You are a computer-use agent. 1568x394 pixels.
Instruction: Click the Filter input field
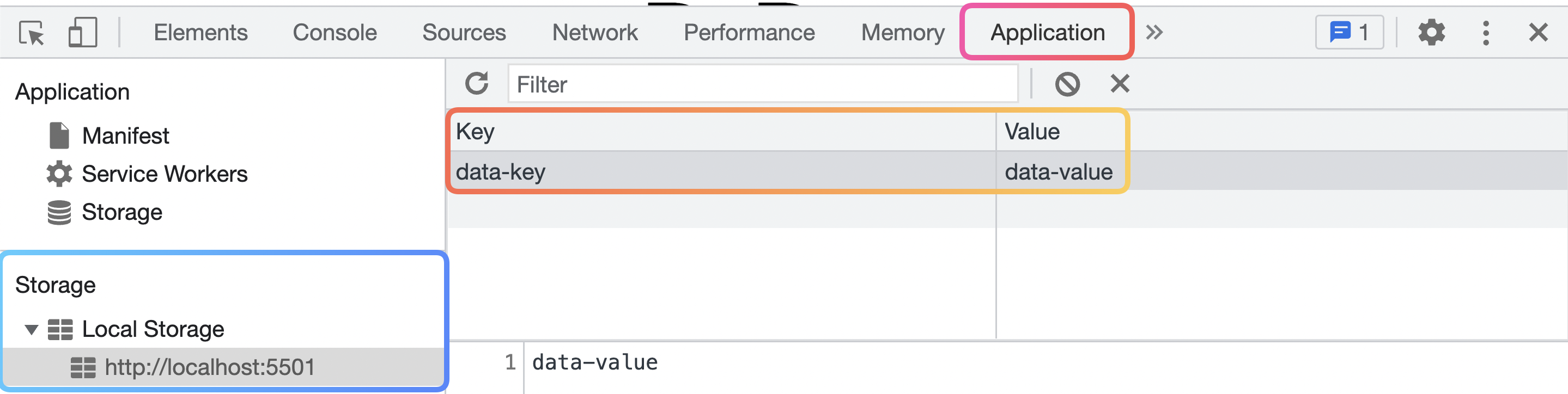click(762, 84)
